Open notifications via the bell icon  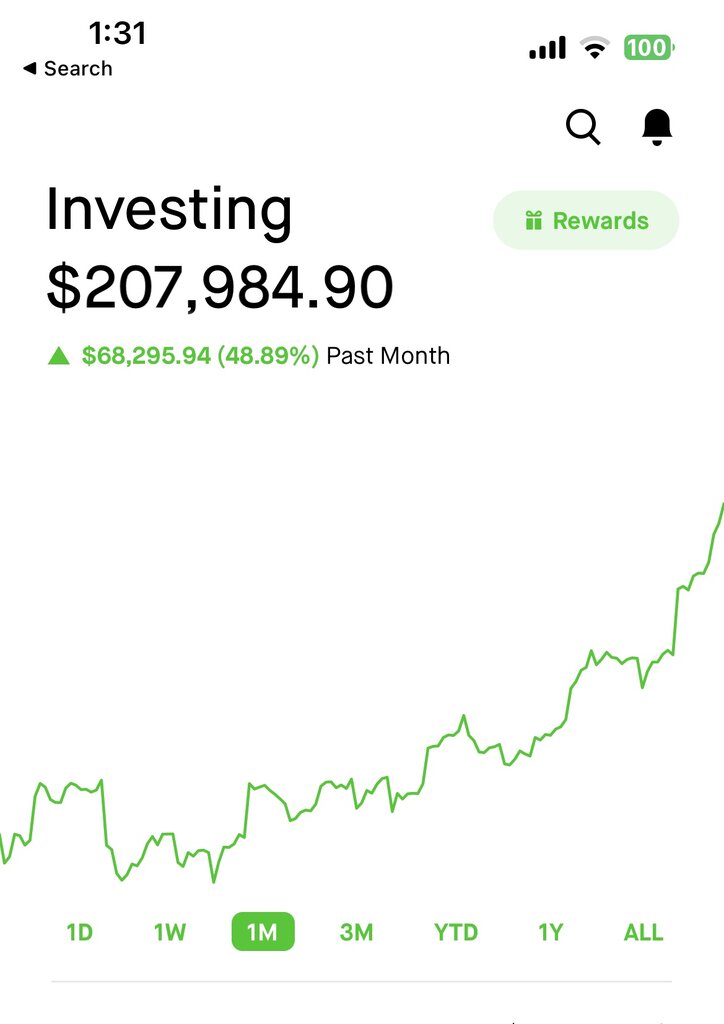(x=657, y=127)
